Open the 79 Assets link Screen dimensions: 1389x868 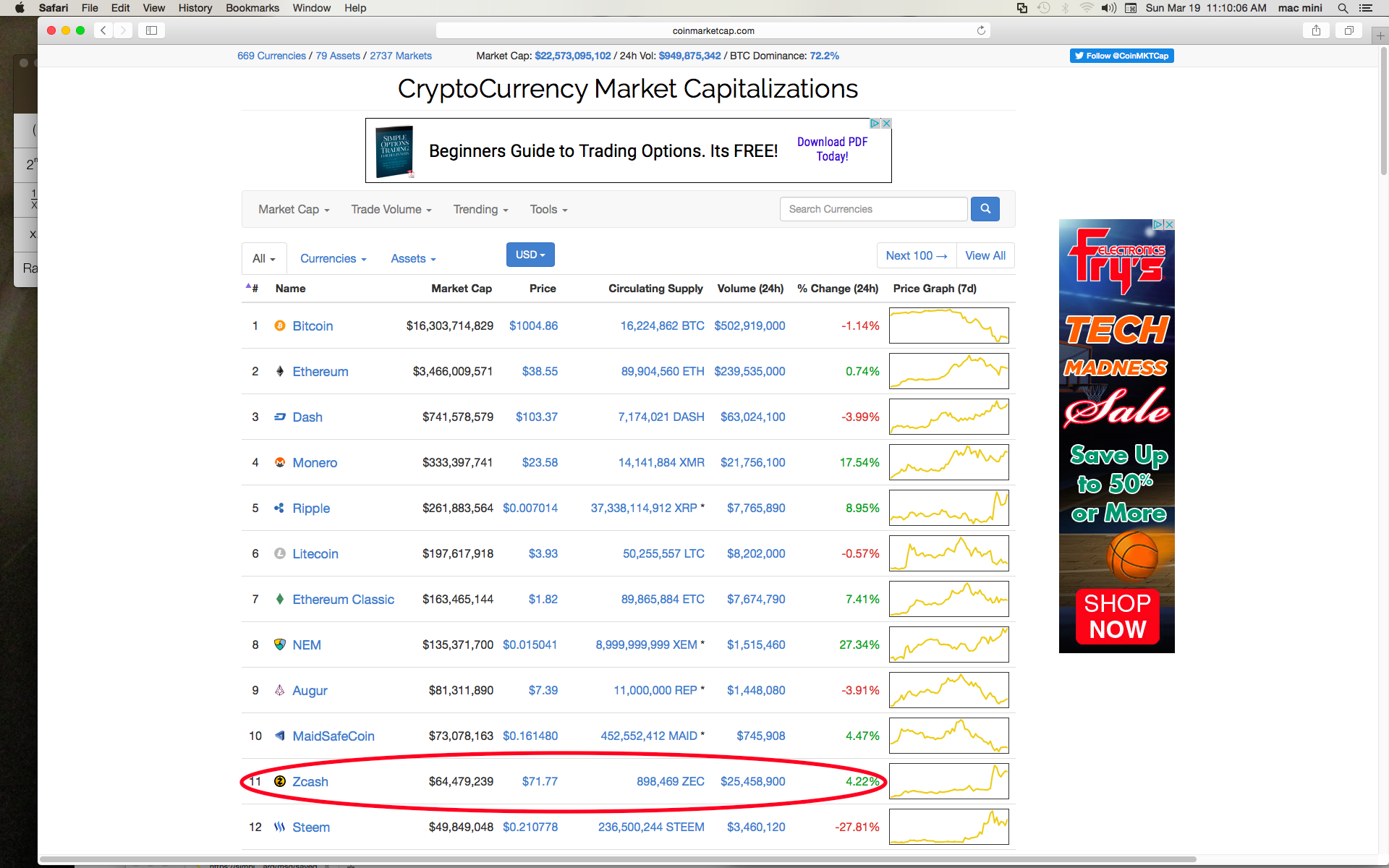click(x=338, y=56)
